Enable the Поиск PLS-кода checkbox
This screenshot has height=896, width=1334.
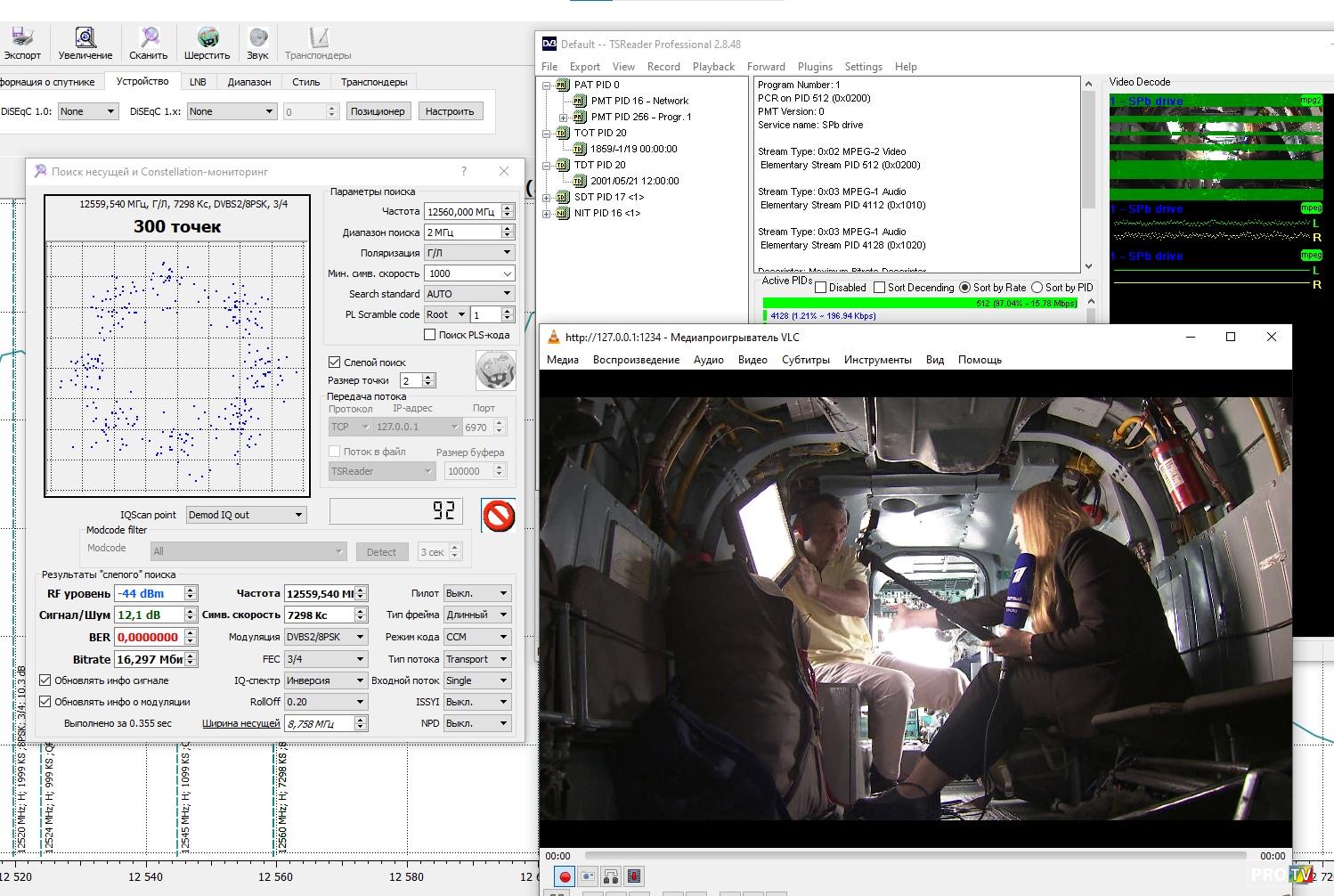coord(430,335)
